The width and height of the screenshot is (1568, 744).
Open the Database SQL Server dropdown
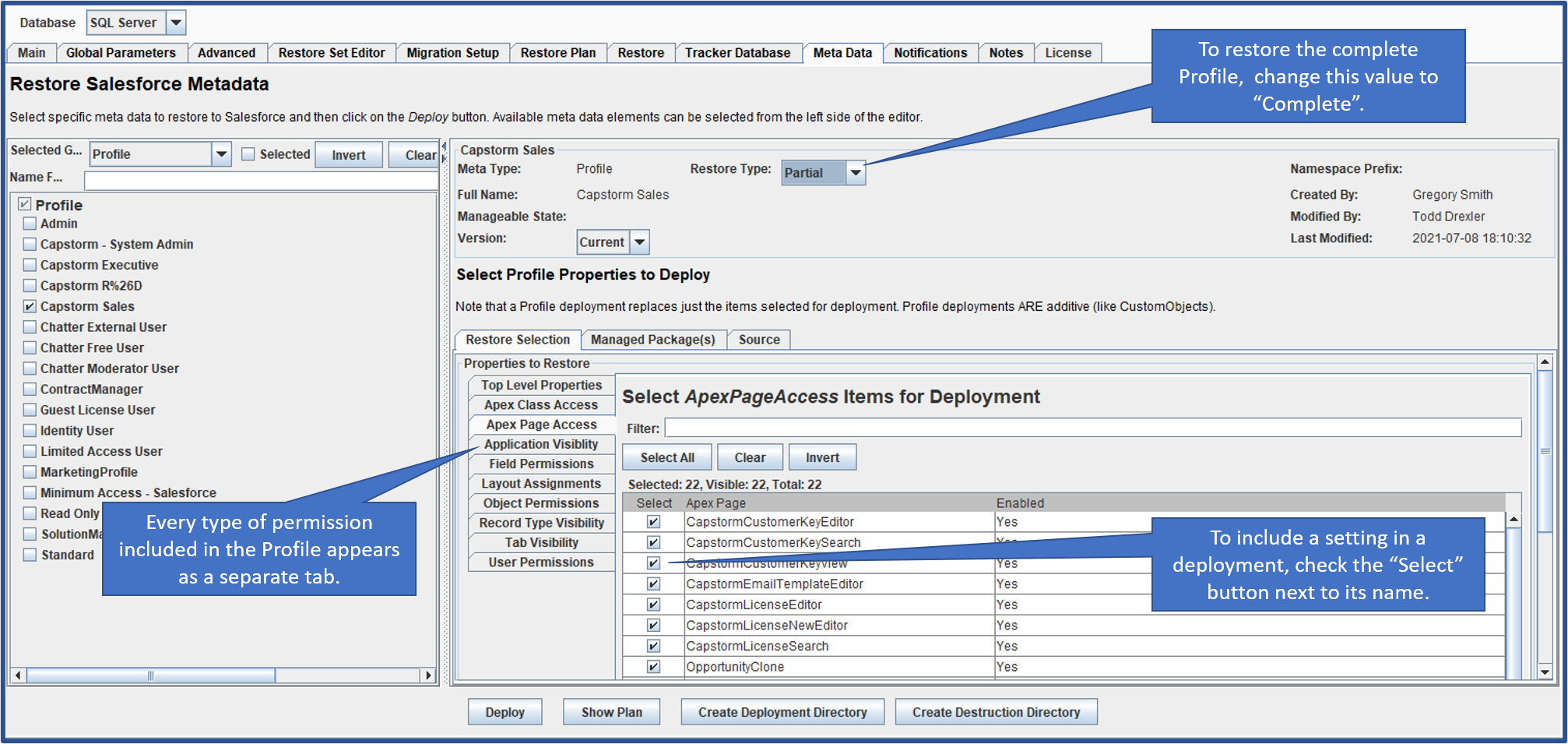tap(177, 23)
